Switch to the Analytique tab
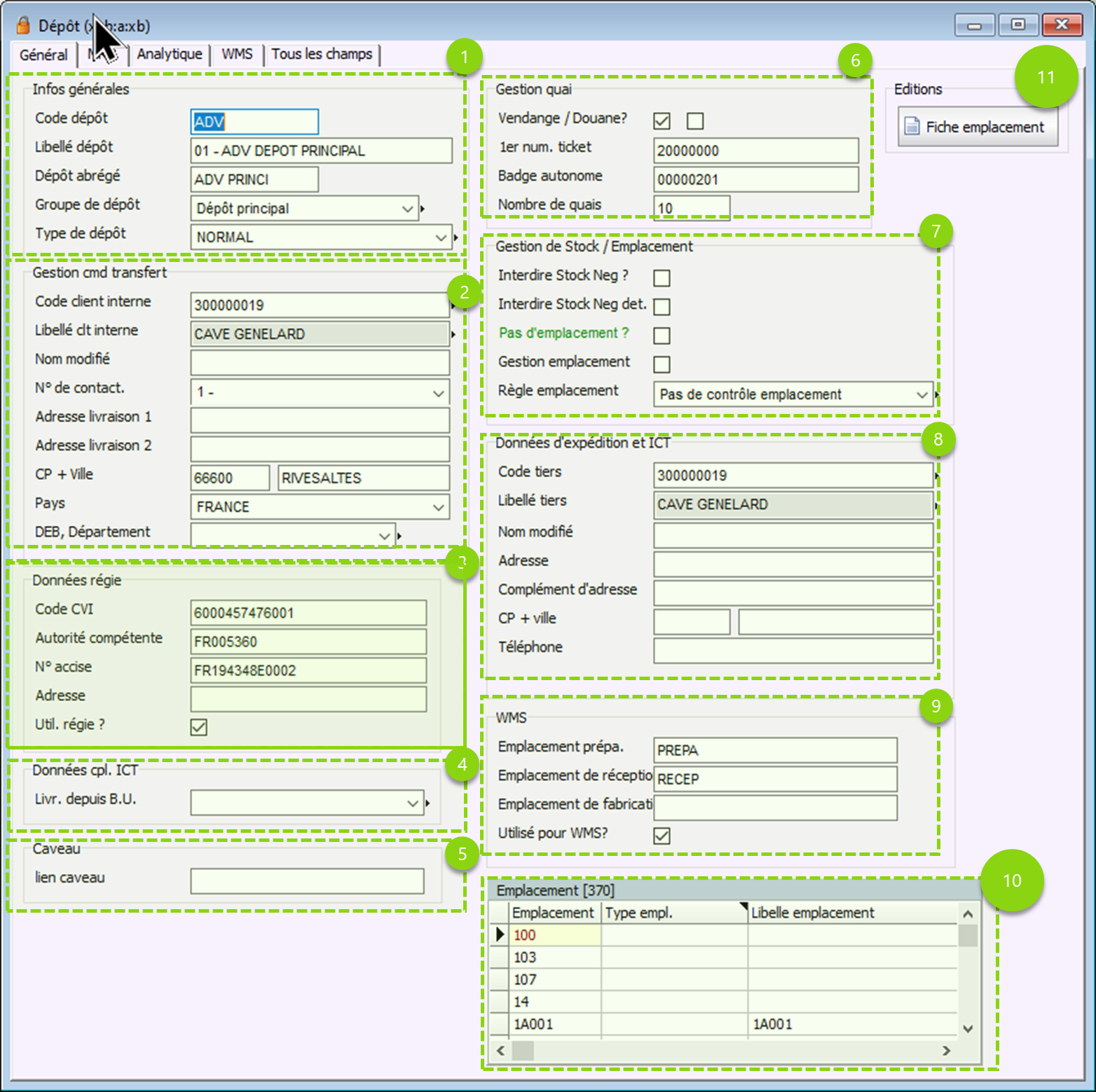This screenshot has width=1096, height=1092. pyautogui.click(x=170, y=55)
